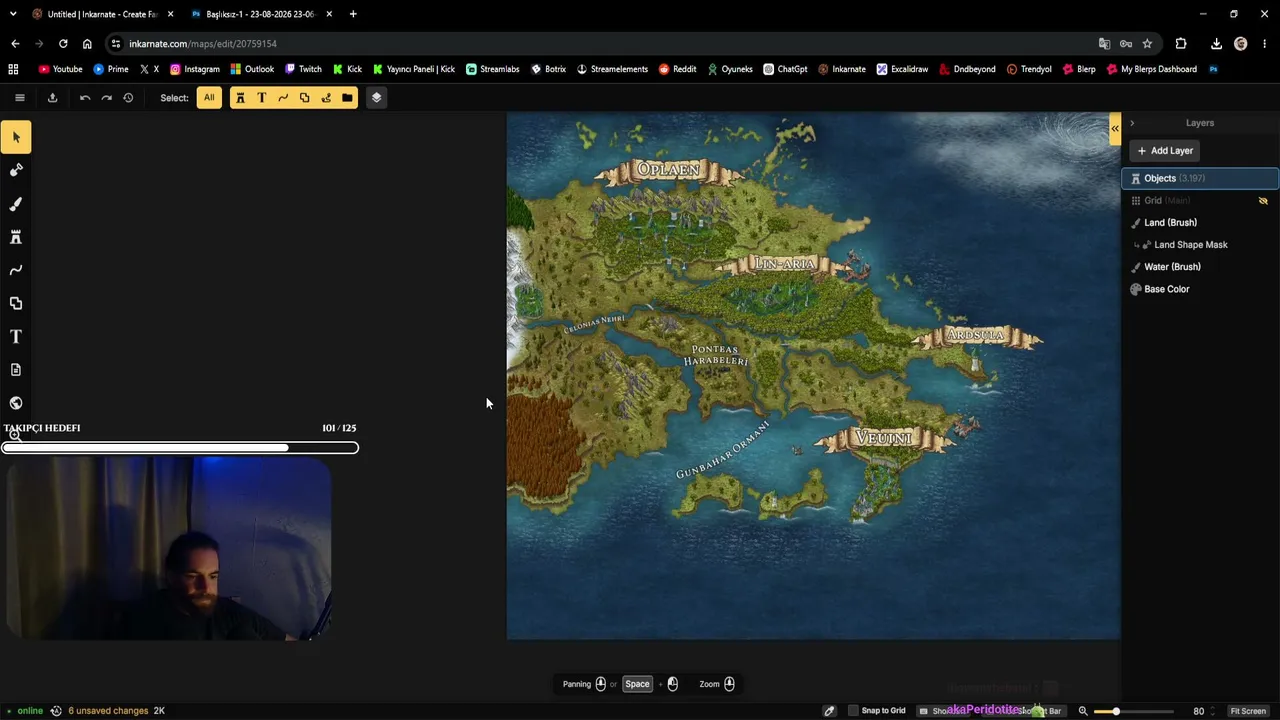Collapse the Layers panel with yellow chevrons

pos(1115,128)
